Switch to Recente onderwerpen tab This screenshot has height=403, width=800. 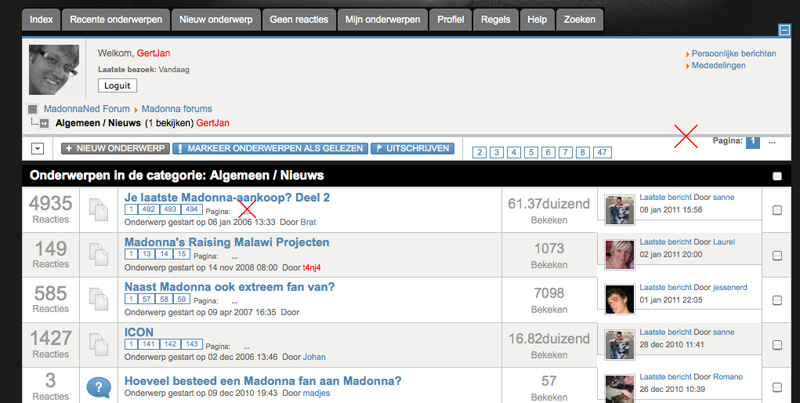(116, 20)
